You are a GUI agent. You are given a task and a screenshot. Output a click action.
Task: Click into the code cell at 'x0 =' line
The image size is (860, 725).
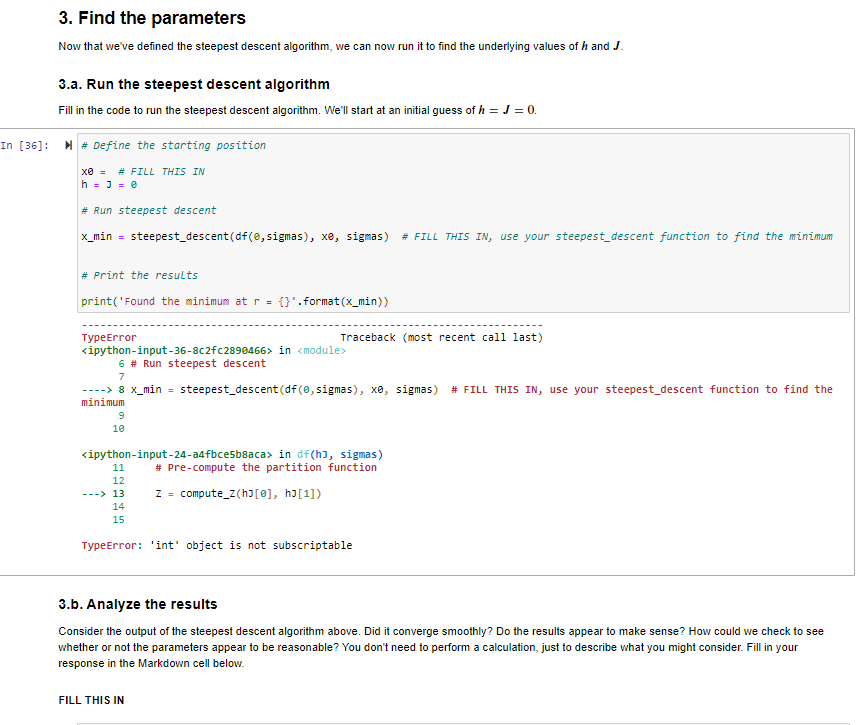143,172
